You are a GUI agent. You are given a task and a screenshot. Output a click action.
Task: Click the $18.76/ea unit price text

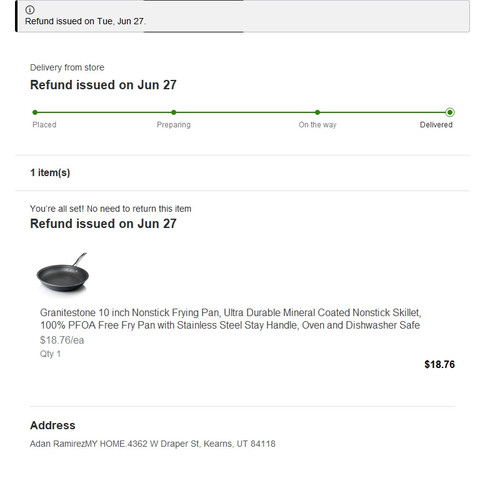click(62, 340)
